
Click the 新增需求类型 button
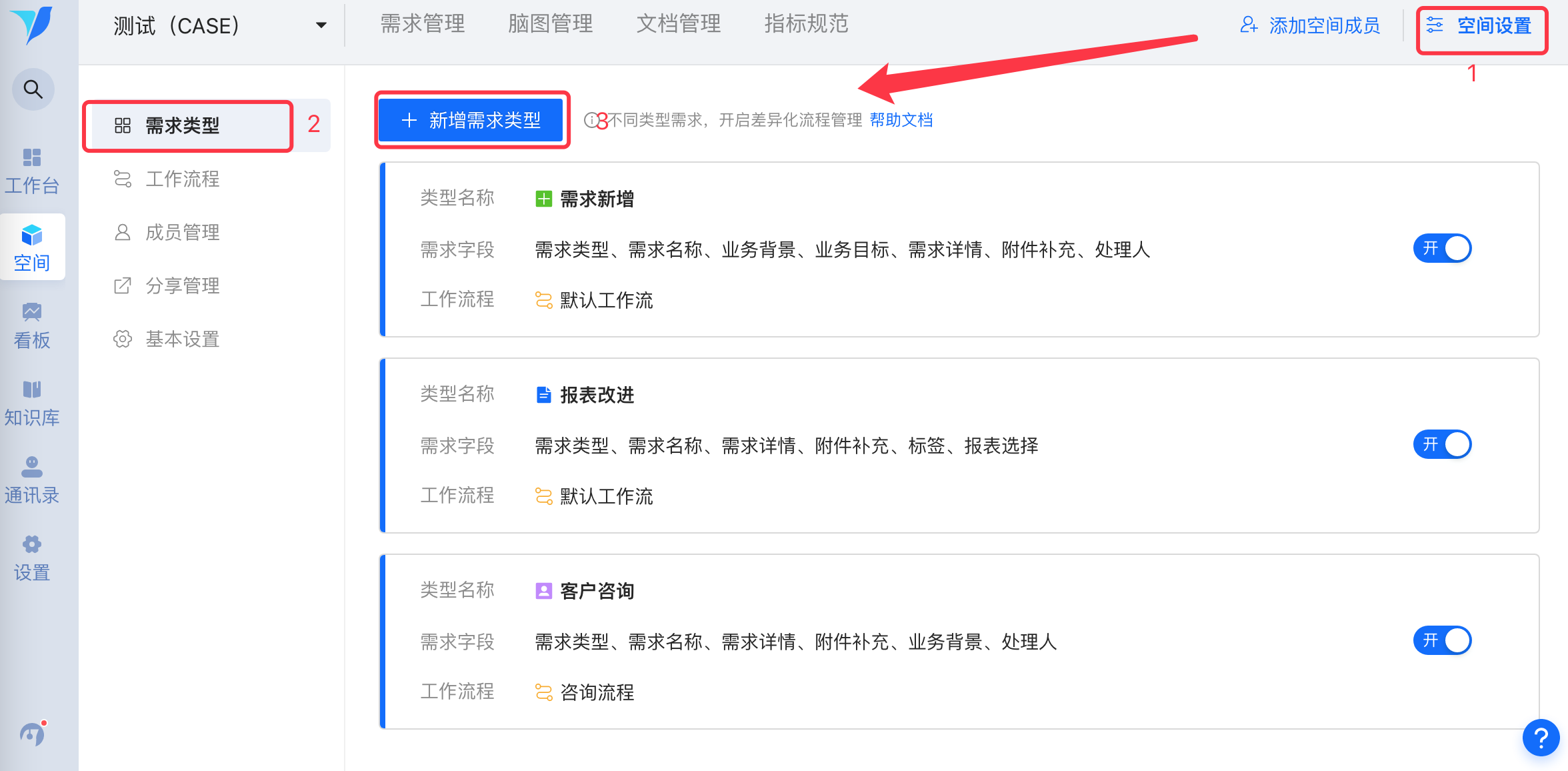[x=472, y=120]
